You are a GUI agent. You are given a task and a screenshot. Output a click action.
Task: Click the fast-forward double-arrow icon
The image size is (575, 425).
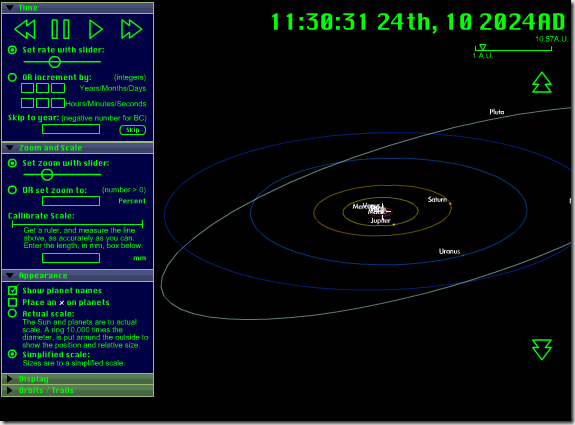(x=131, y=29)
